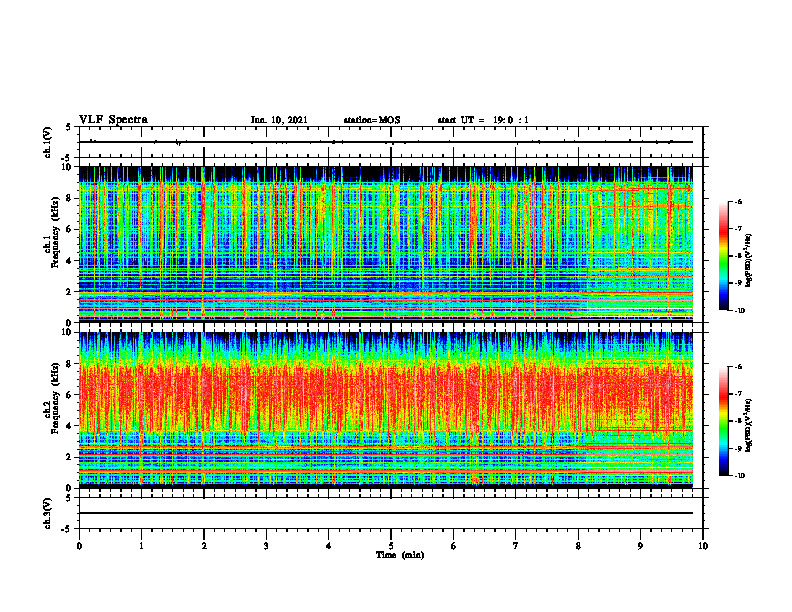
Task: Click the ch.2 frequency axis "4" tick label
Action: [69, 426]
